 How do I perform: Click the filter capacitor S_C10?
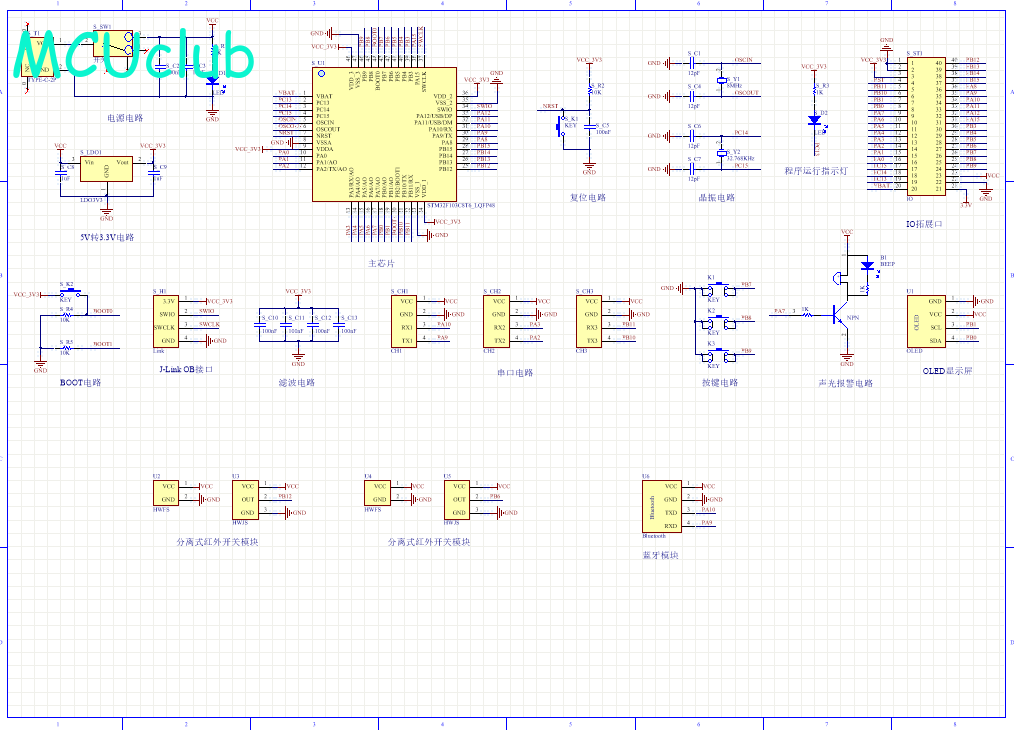[262, 325]
